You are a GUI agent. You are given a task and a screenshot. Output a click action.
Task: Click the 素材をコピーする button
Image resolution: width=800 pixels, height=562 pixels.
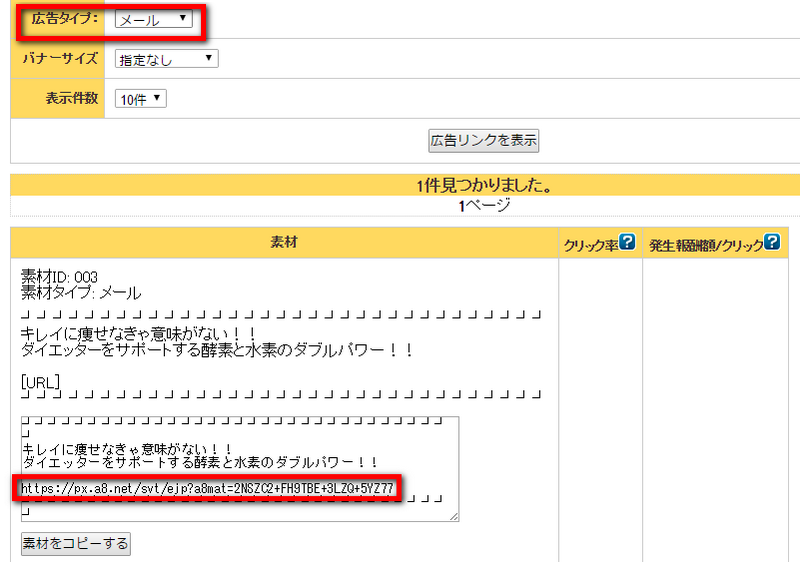pyautogui.click(x=75, y=544)
